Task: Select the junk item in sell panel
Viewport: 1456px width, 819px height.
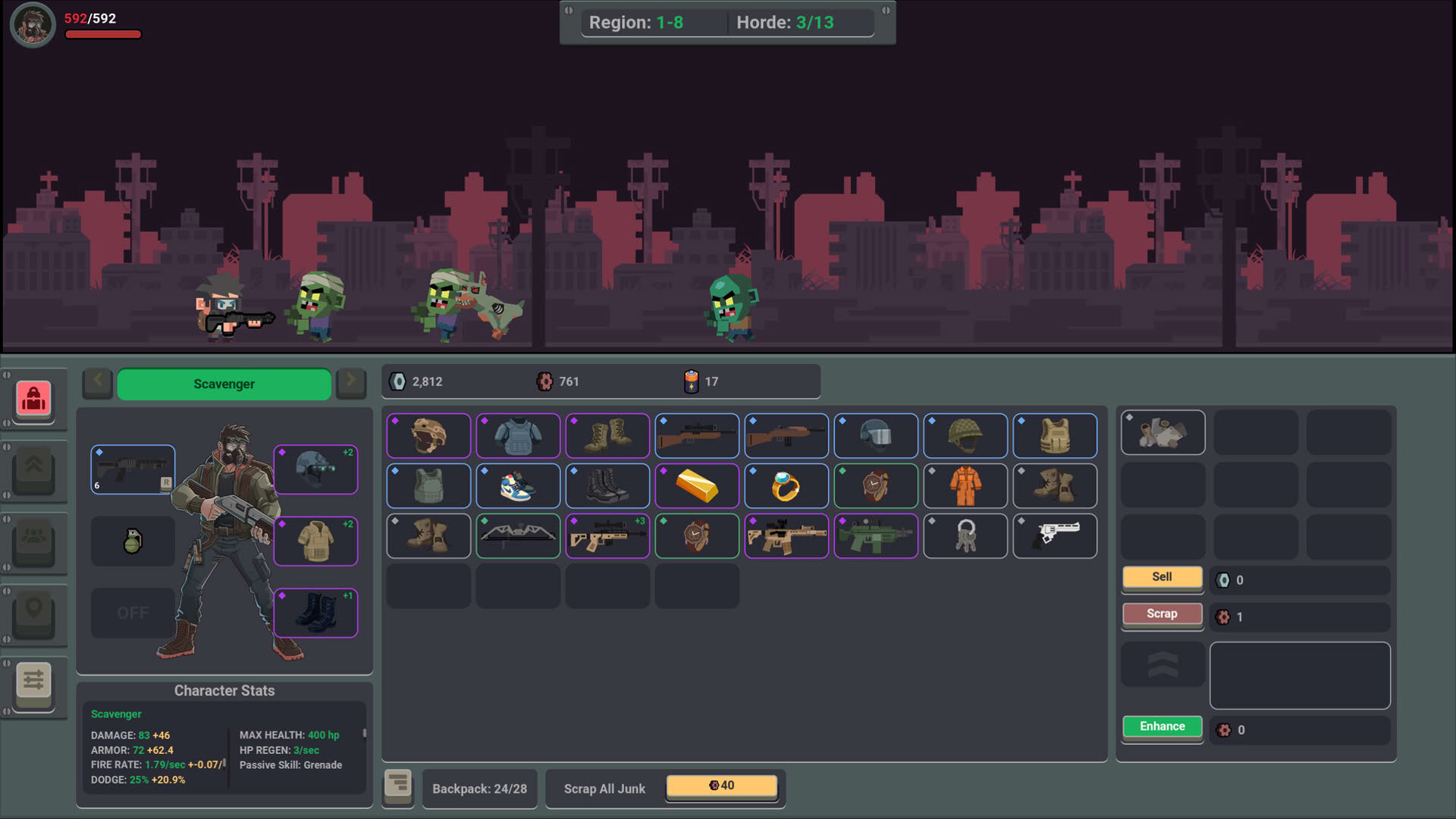Action: tap(1163, 433)
